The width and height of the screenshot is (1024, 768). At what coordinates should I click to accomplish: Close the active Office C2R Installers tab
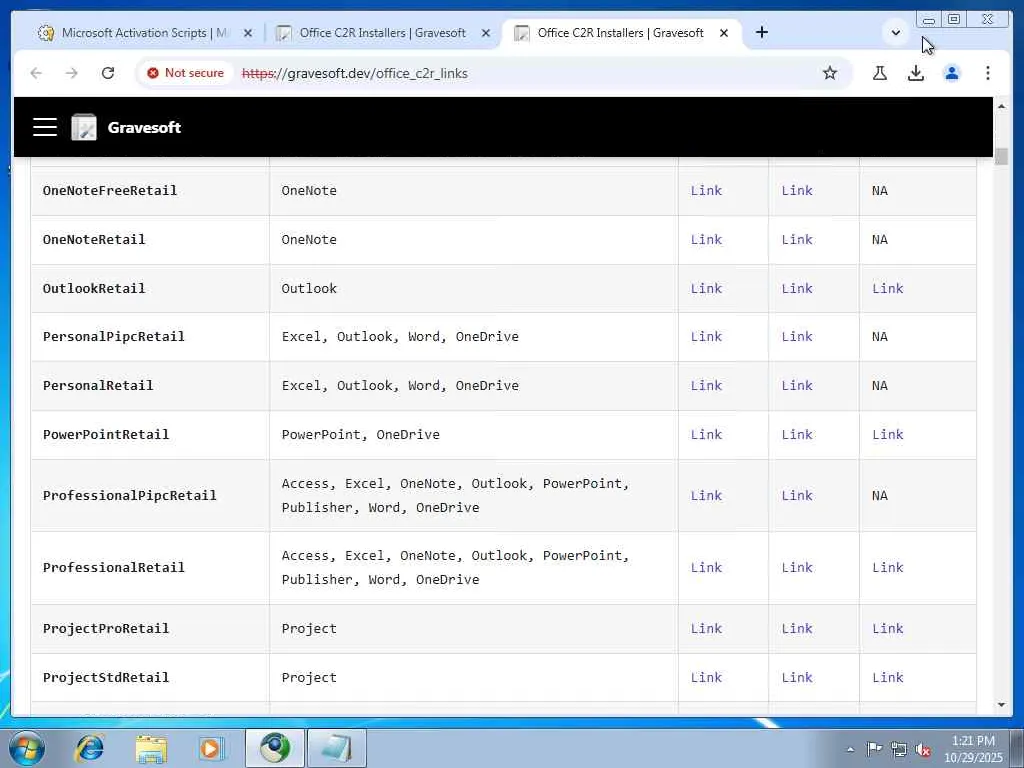coord(724,33)
